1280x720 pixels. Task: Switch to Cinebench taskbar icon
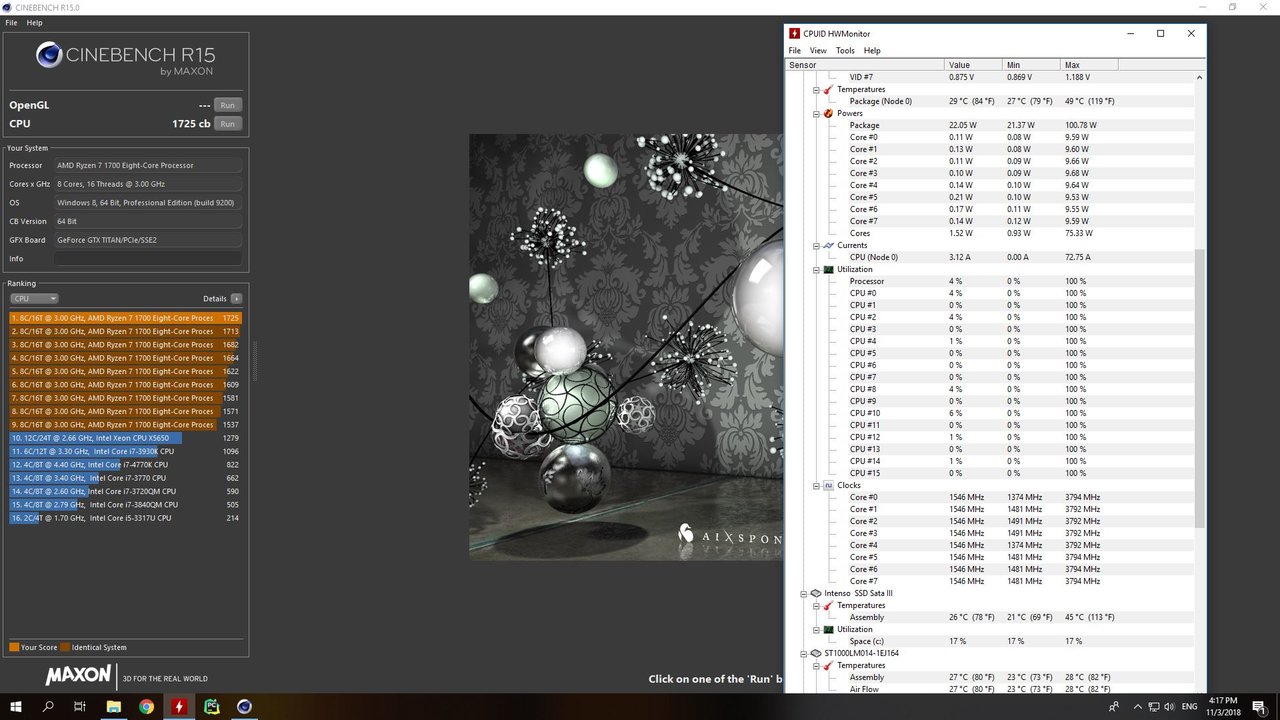coord(244,706)
